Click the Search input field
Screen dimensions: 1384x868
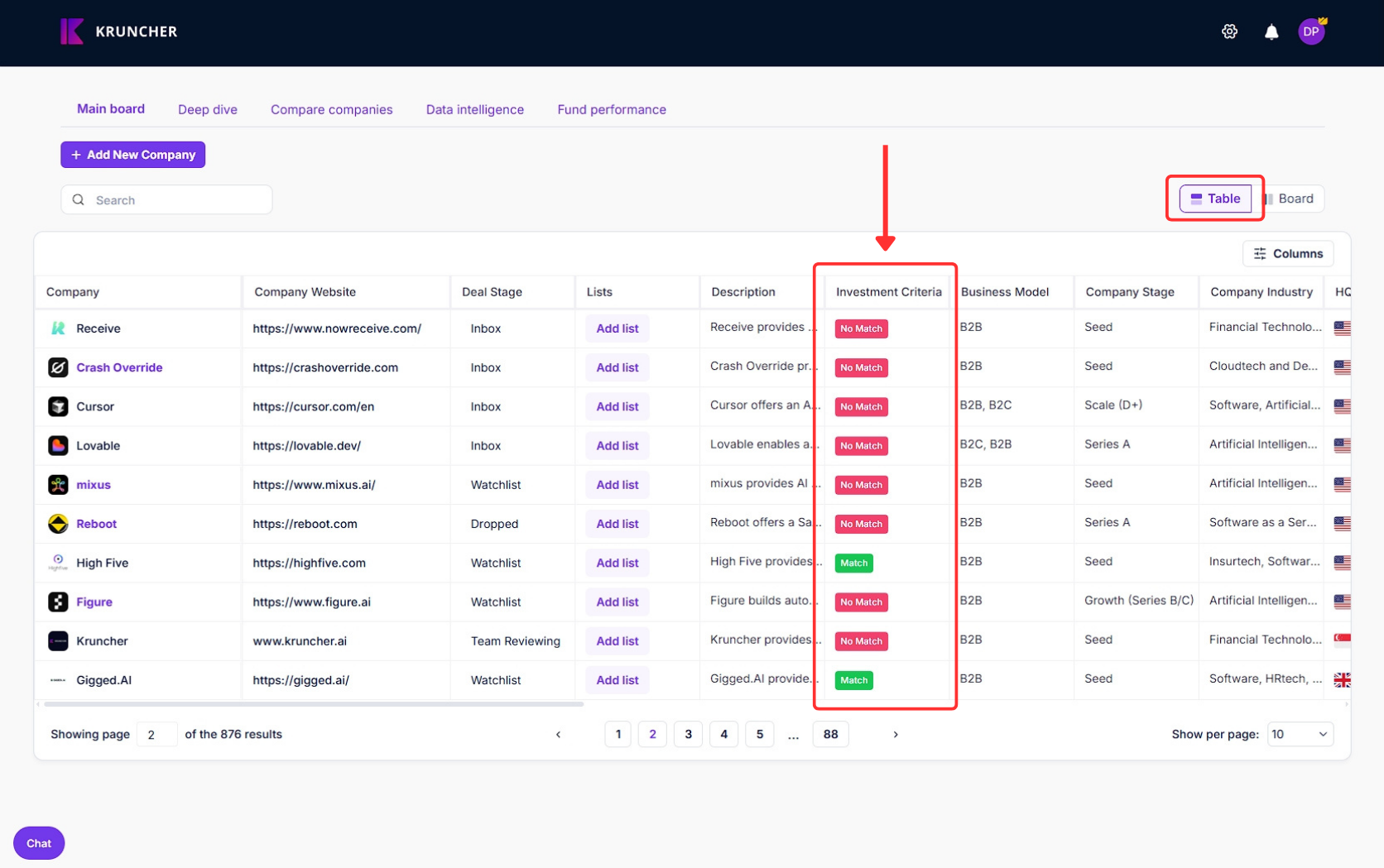166,199
